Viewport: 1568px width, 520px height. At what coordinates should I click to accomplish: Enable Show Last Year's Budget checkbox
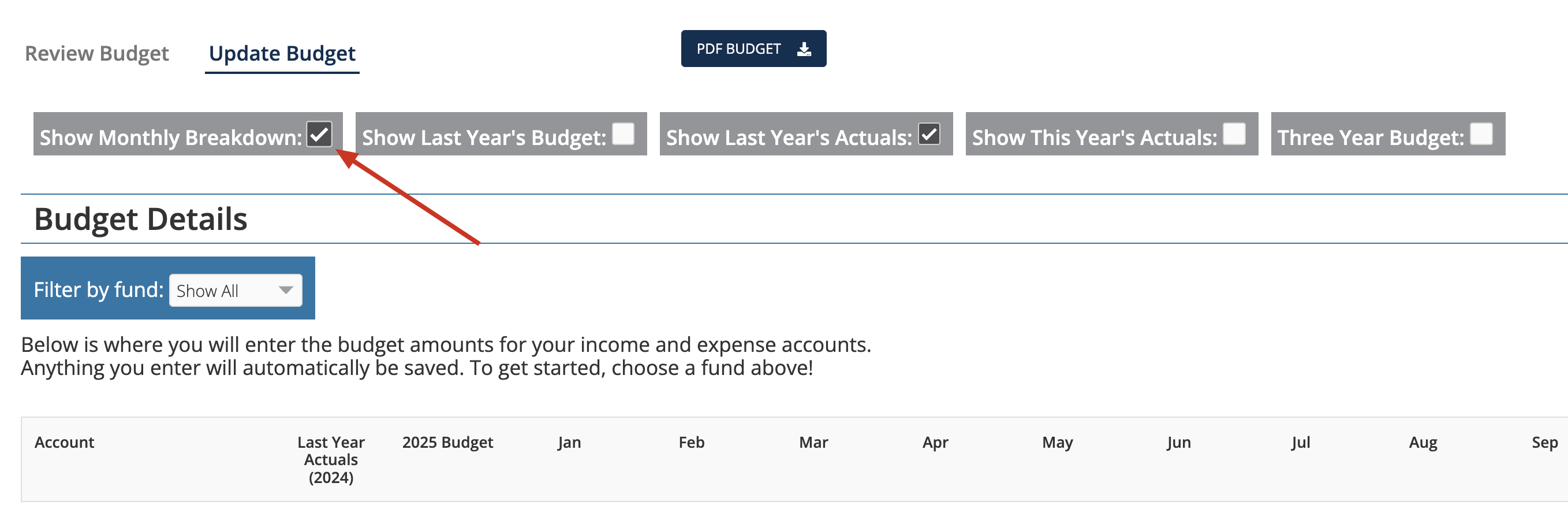[x=623, y=133]
